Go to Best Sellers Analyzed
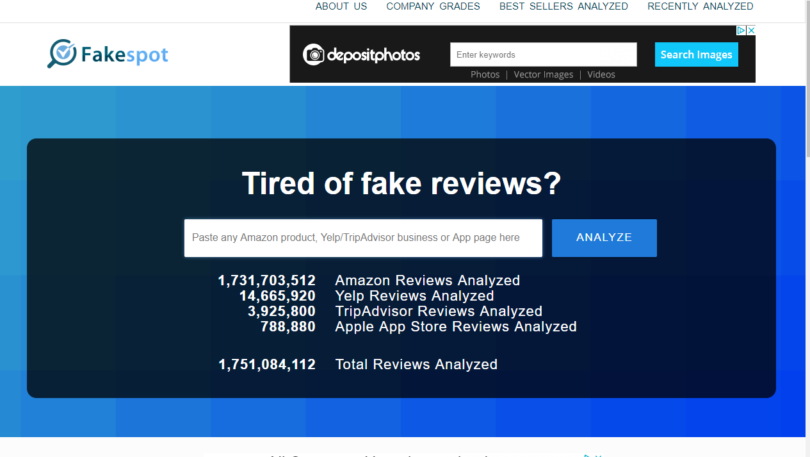This screenshot has height=457, width=810. (x=563, y=6)
